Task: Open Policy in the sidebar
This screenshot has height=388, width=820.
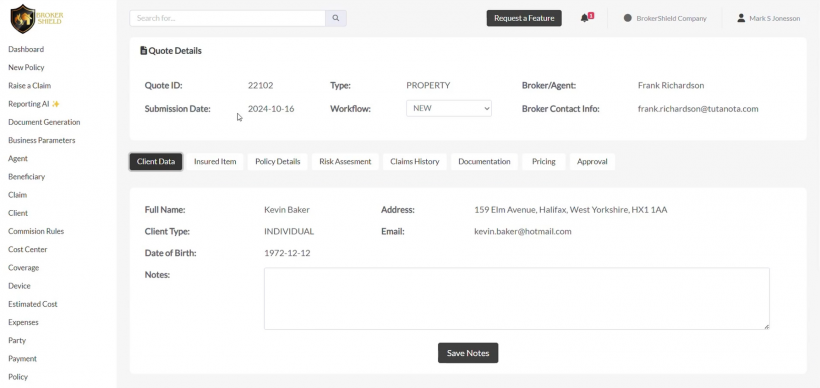Action: coord(18,377)
